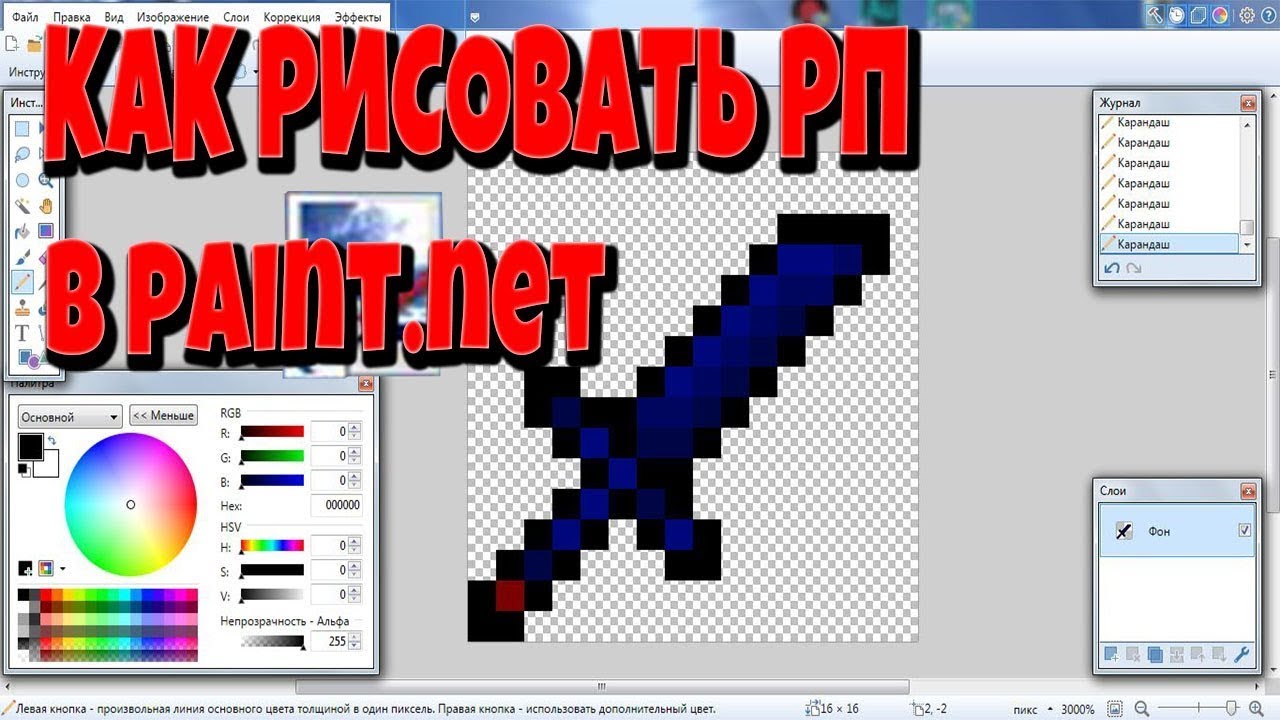Click the << Меньше button
Viewport: 1280px width, 720px height.
tap(164, 416)
